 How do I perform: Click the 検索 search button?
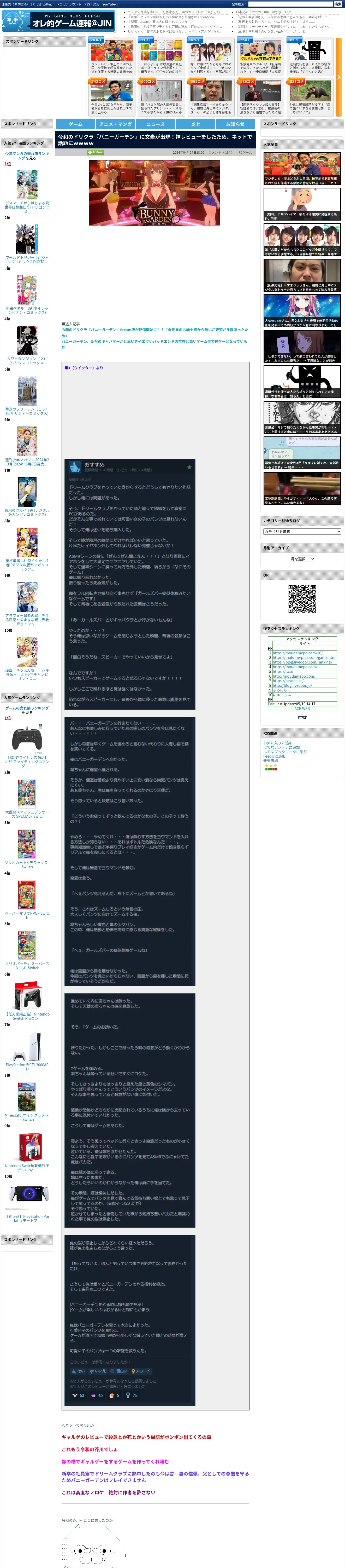point(338,4)
